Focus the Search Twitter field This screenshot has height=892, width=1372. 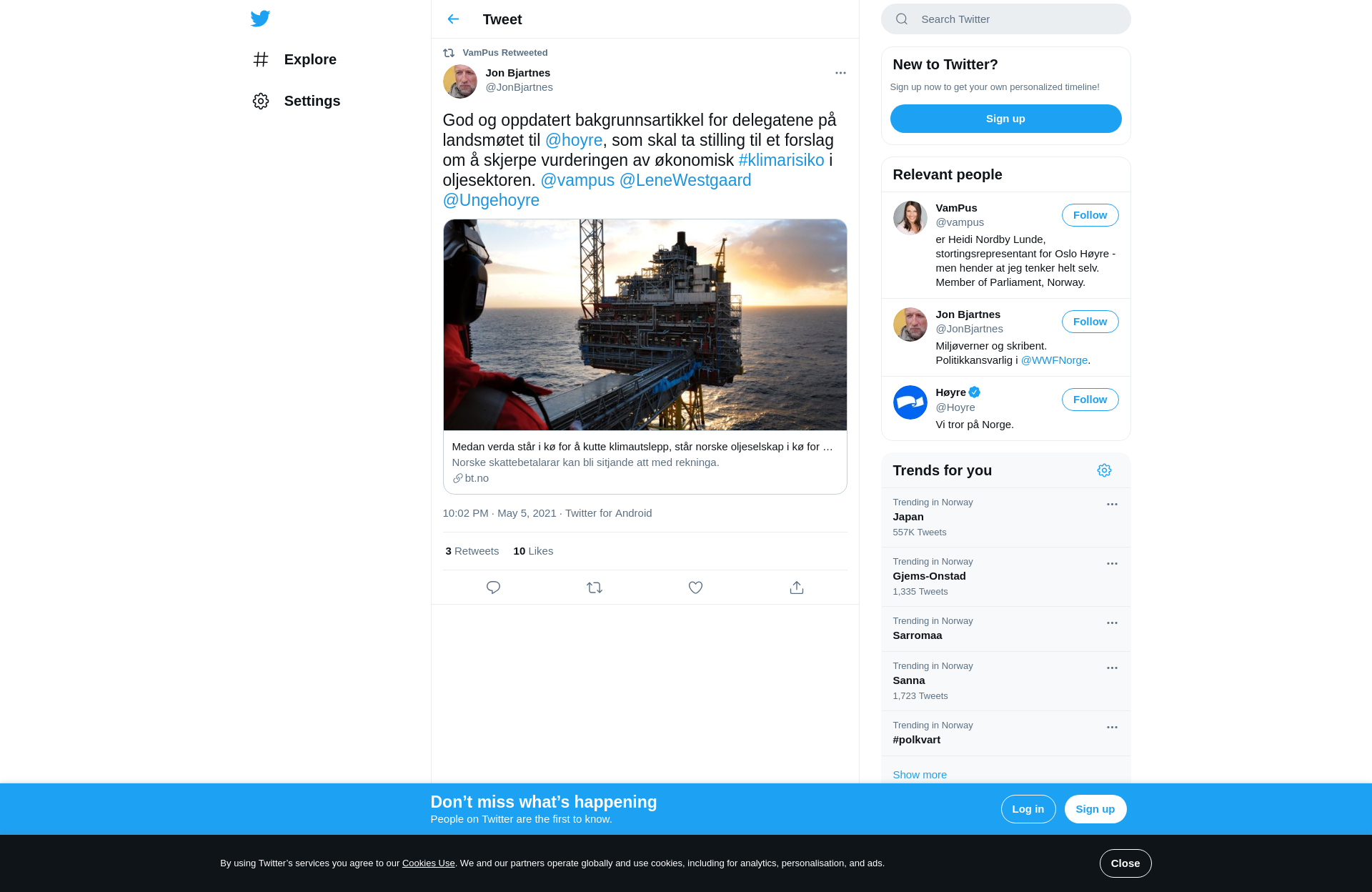pos(1005,19)
